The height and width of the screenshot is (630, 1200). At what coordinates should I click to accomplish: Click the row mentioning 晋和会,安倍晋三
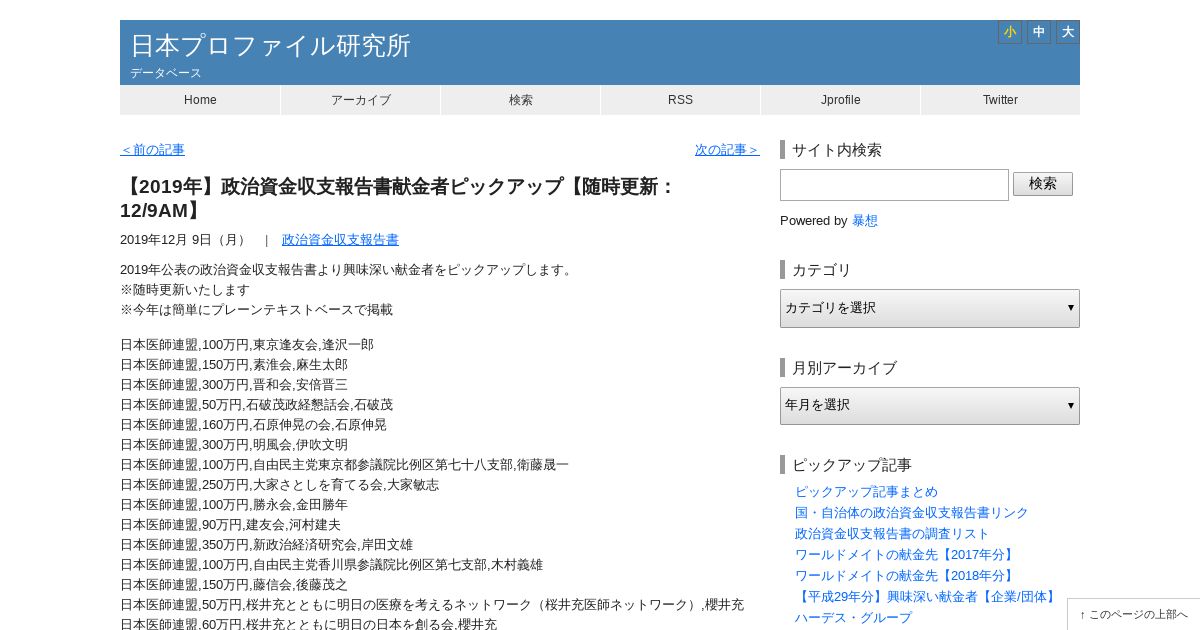click(x=234, y=385)
